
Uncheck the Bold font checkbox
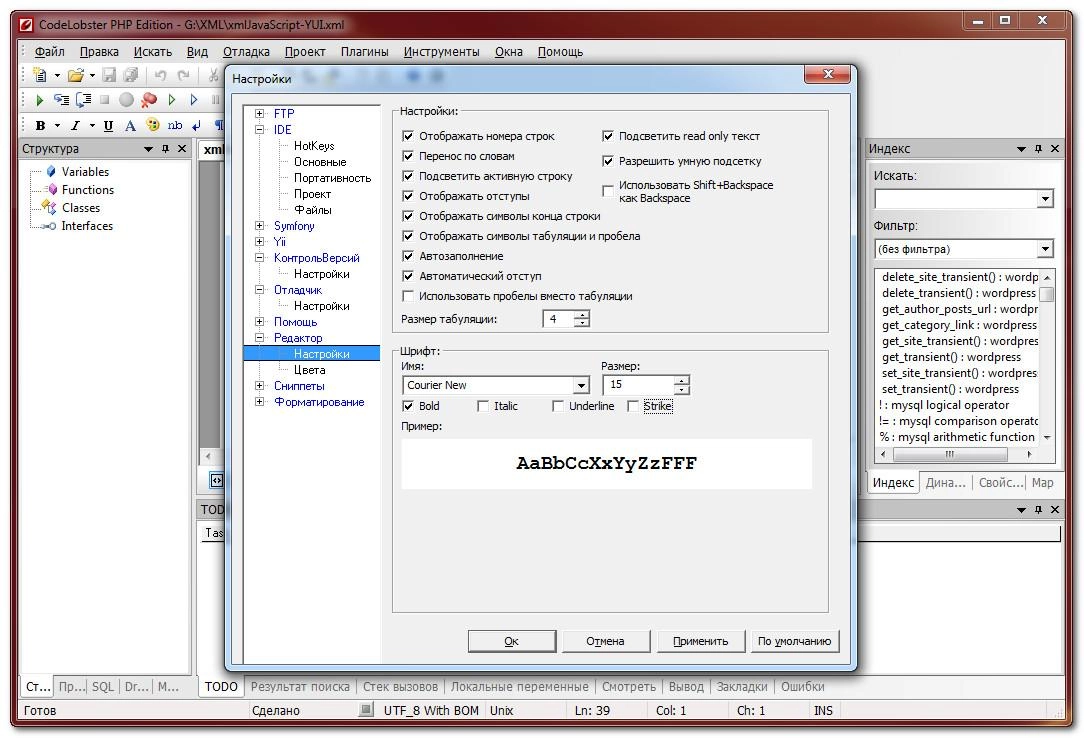408,406
